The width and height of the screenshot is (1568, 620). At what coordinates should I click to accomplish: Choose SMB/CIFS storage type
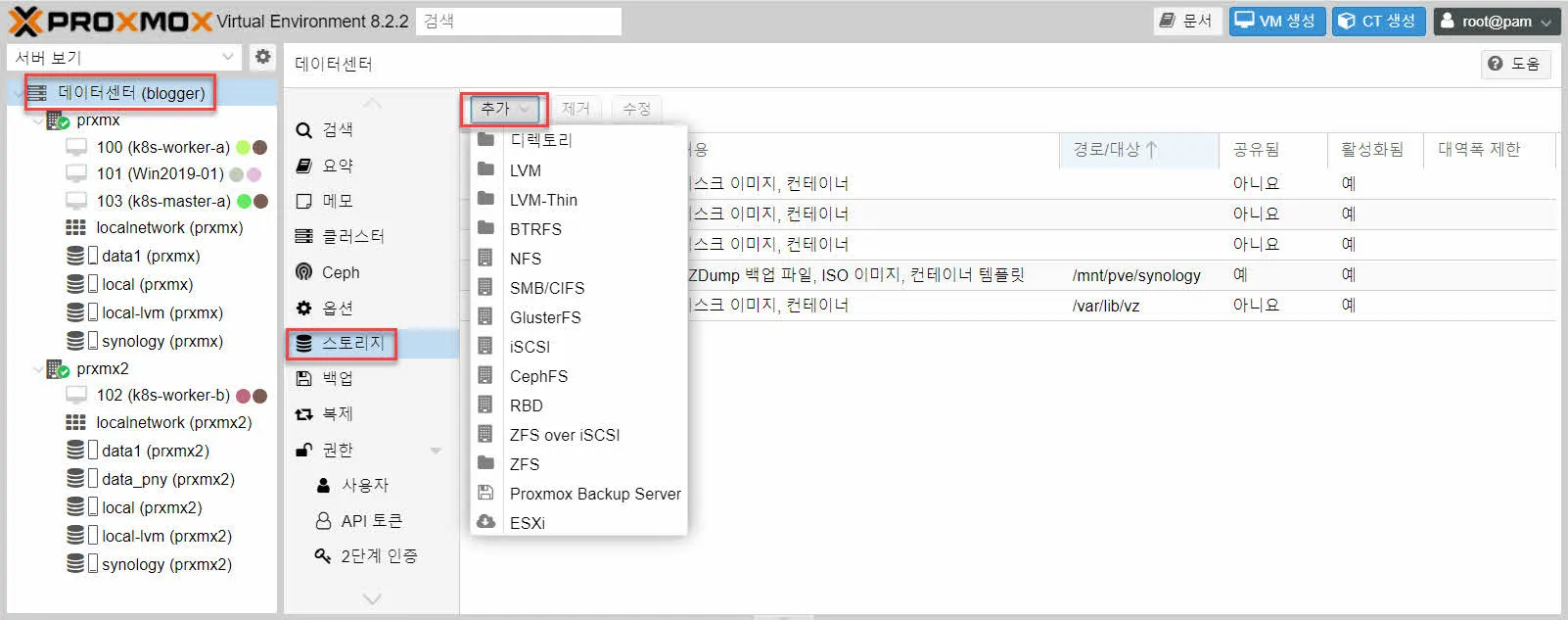pos(578,288)
